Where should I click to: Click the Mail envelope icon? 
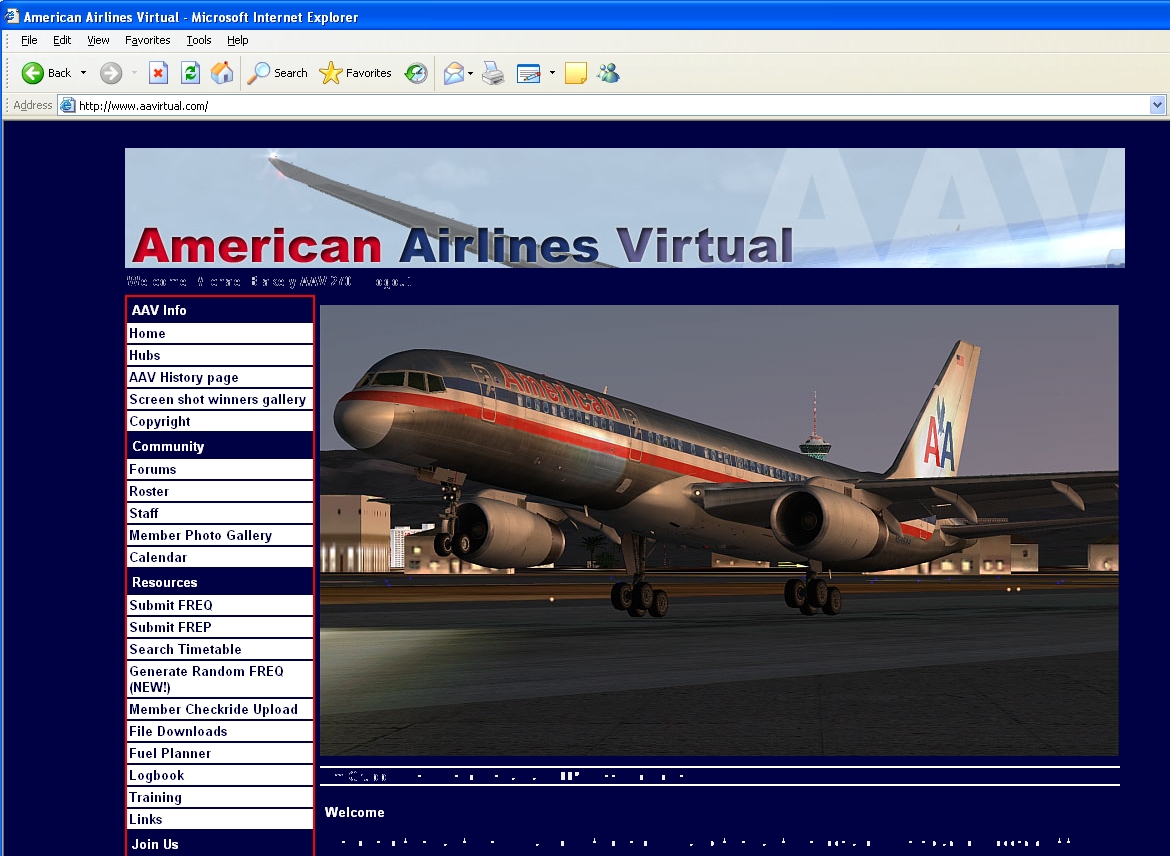pos(454,73)
